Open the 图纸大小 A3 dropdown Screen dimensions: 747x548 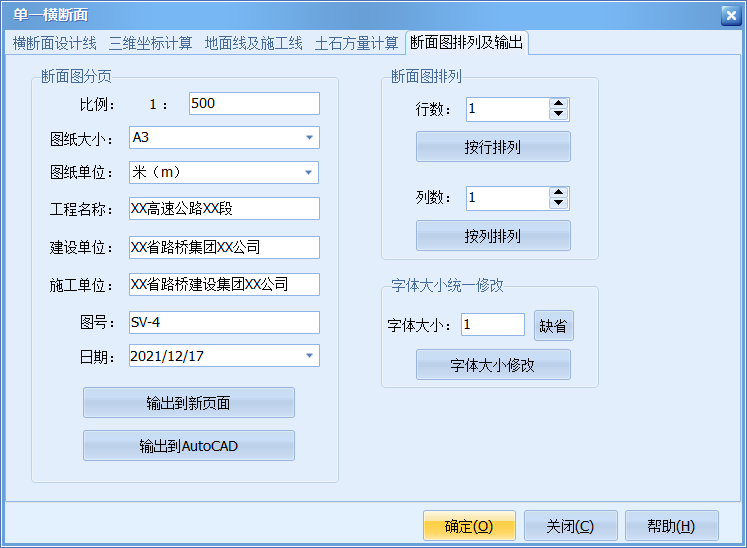[309, 137]
